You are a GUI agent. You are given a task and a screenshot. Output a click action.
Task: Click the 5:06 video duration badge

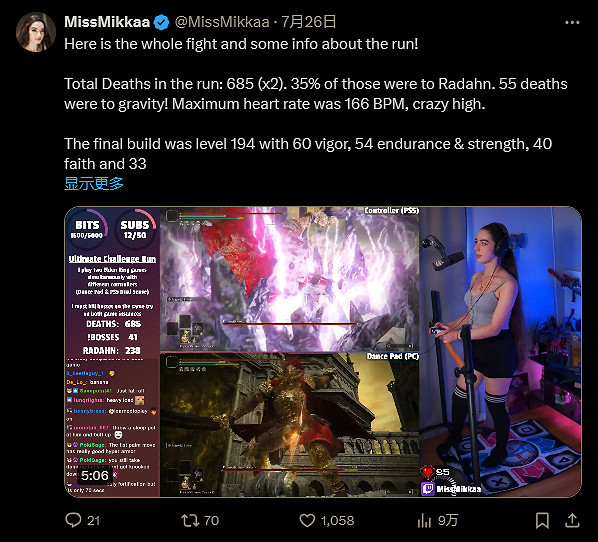point(95,476)
